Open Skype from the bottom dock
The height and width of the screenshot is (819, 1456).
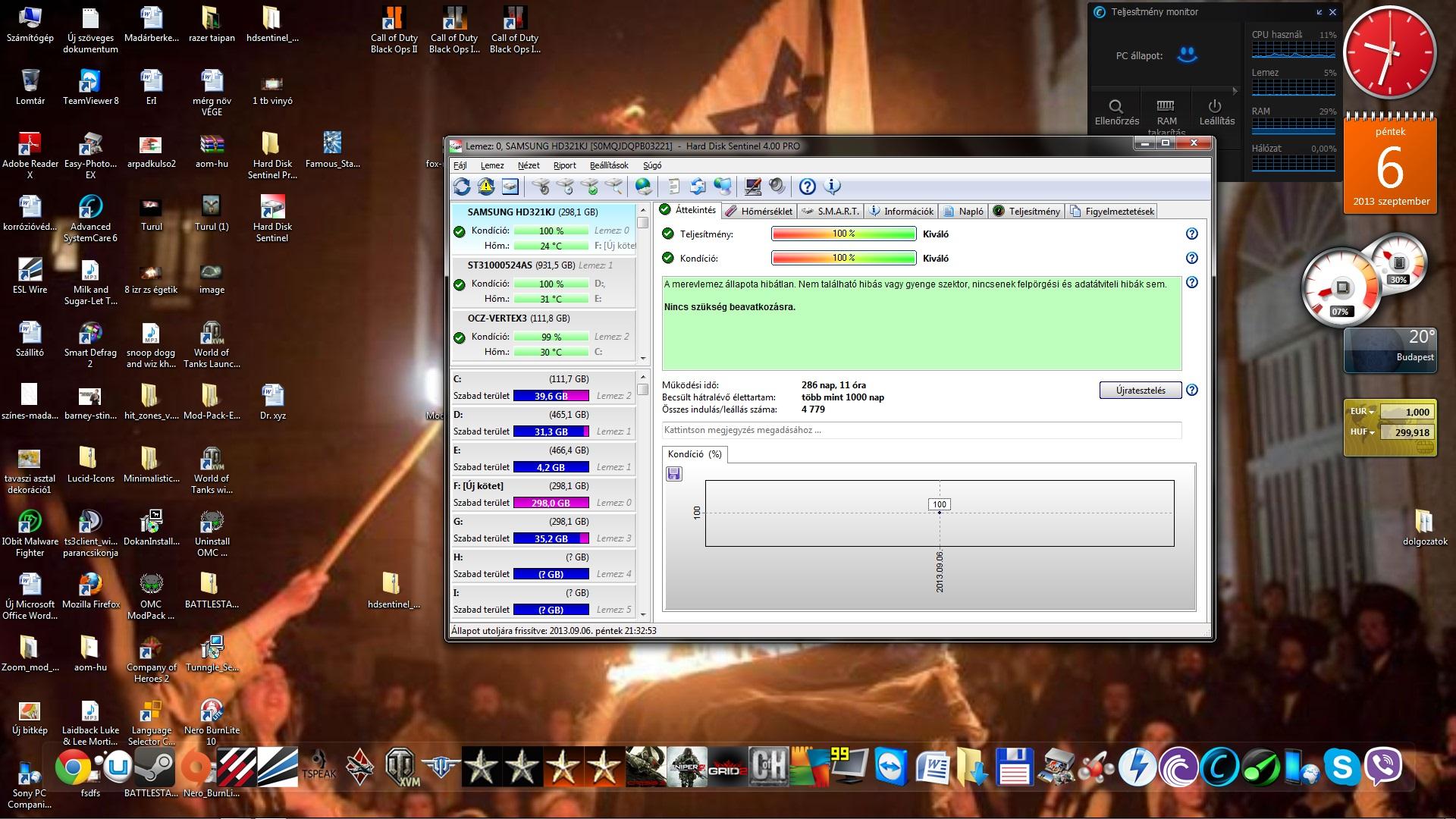point(1341,767)
